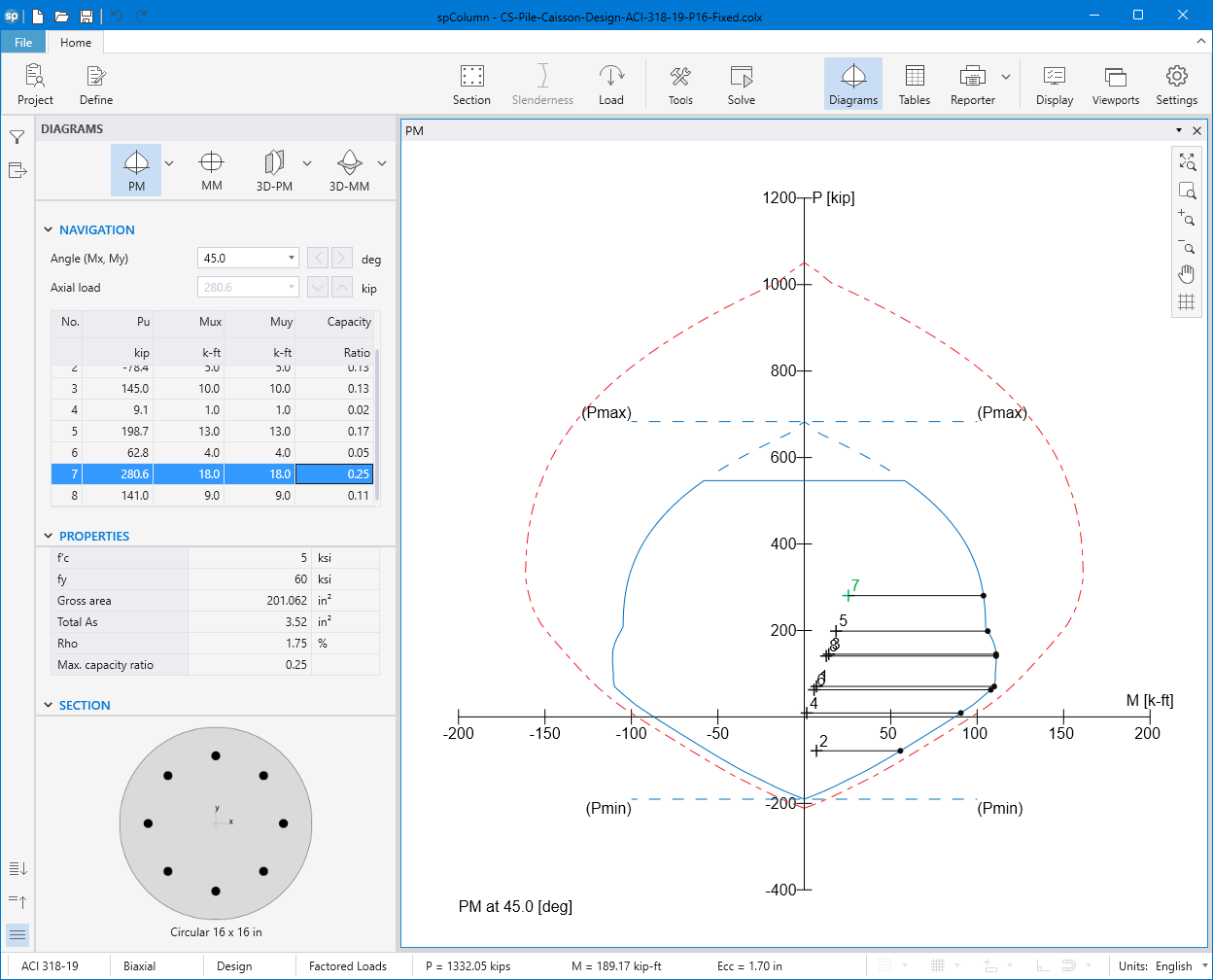This screenshot has height=980, width=1213.
Task: Click the Factored Loads status bar entry
Action: [x=348, y=966]
